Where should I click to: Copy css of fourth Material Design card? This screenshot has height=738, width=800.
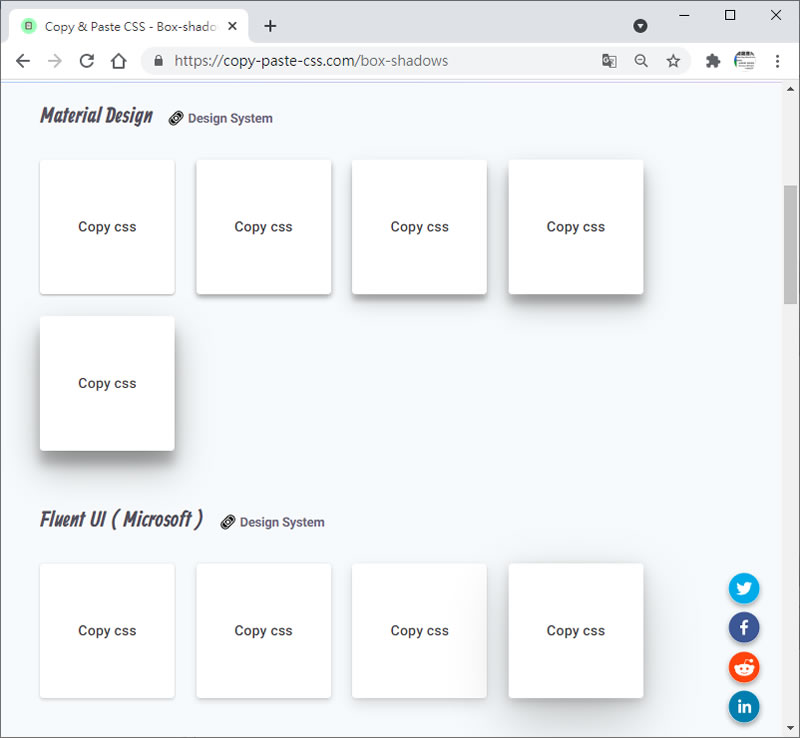coord(576,227)
